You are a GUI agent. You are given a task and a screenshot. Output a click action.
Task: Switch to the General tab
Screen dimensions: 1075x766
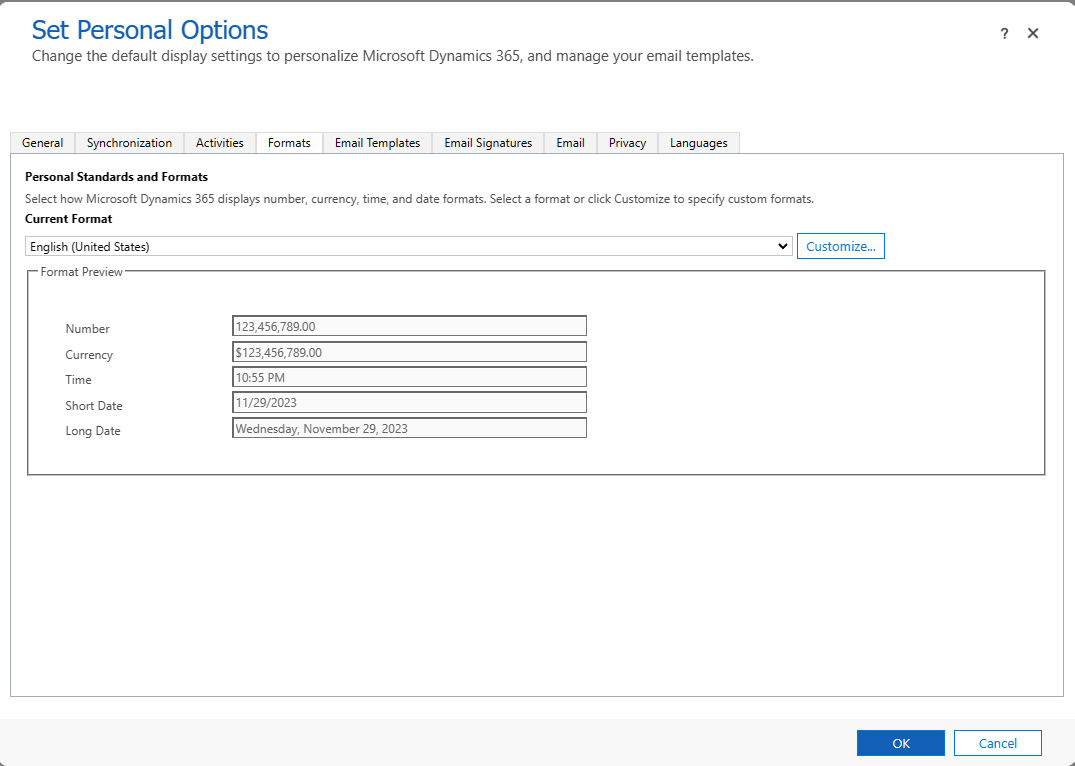(42, 142)
